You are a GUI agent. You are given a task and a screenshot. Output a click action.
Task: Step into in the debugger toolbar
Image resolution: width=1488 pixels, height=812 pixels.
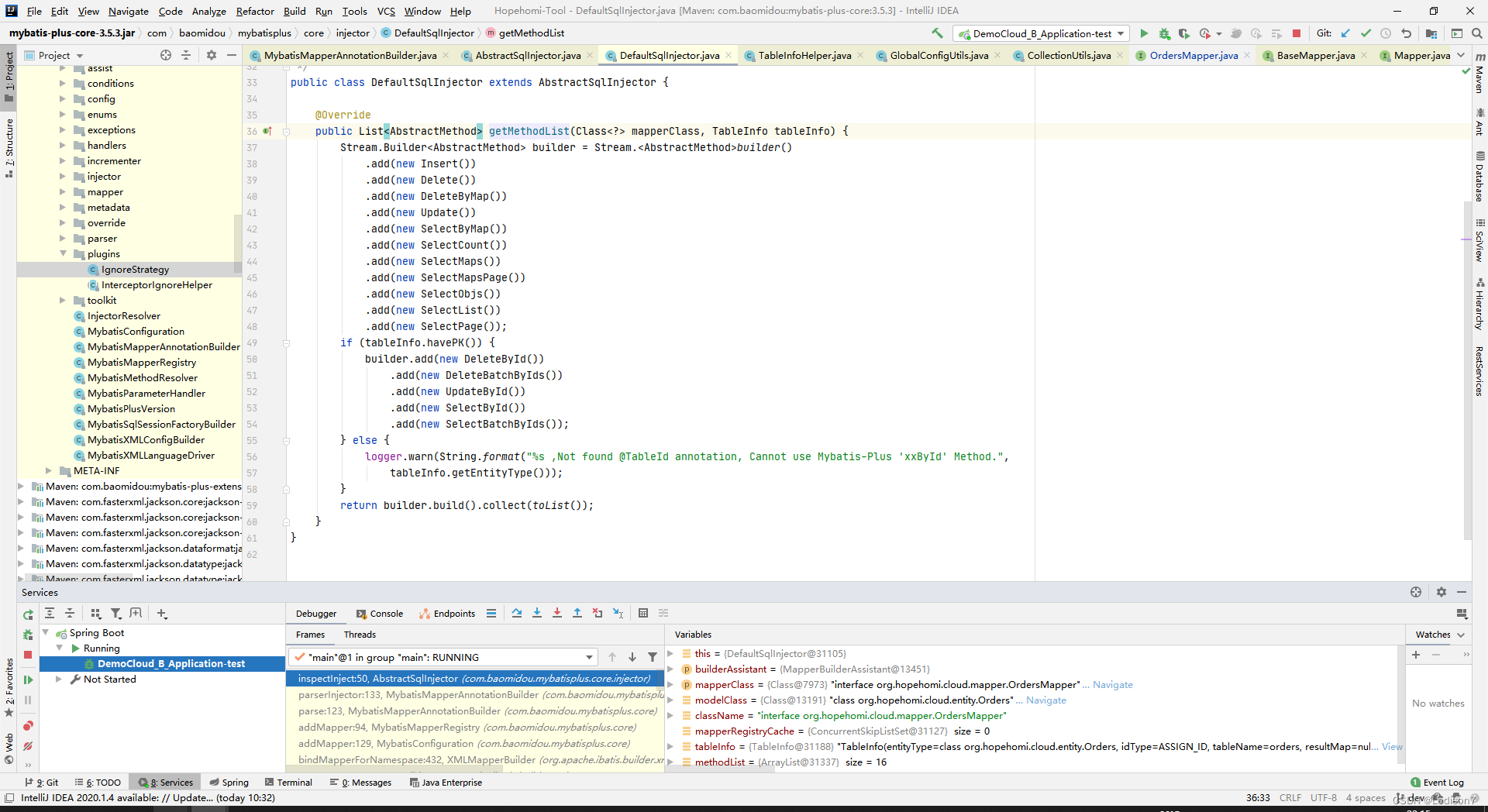(x=537, y=613)
